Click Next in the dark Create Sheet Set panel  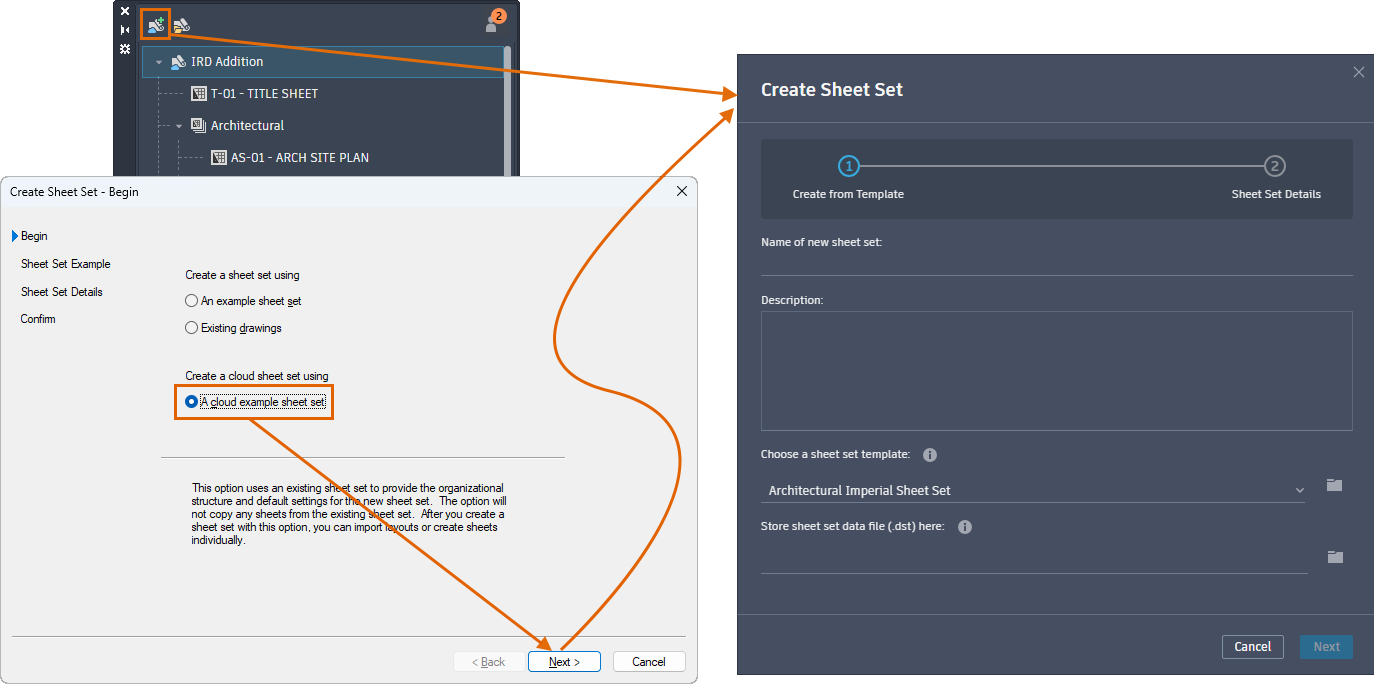(1326, 647)
